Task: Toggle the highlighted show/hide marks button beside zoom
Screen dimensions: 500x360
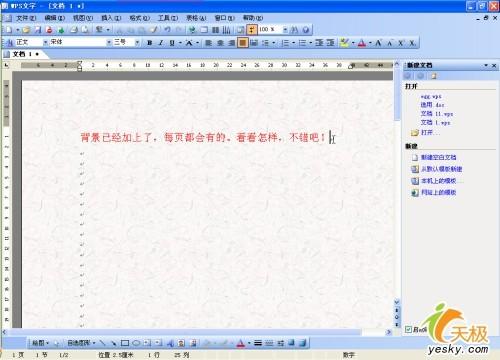Action: click(x=252, y=30)
